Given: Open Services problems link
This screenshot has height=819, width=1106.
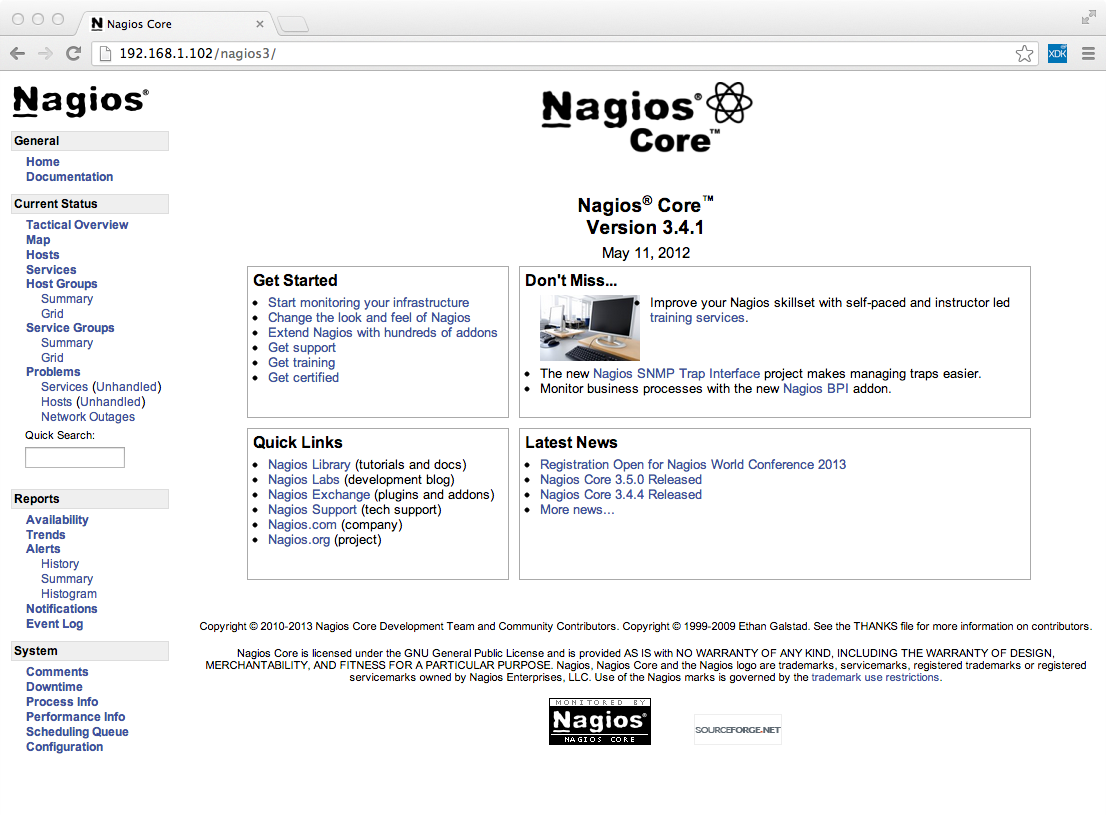Looking at the screenshot, I should (x=65, y=387).
